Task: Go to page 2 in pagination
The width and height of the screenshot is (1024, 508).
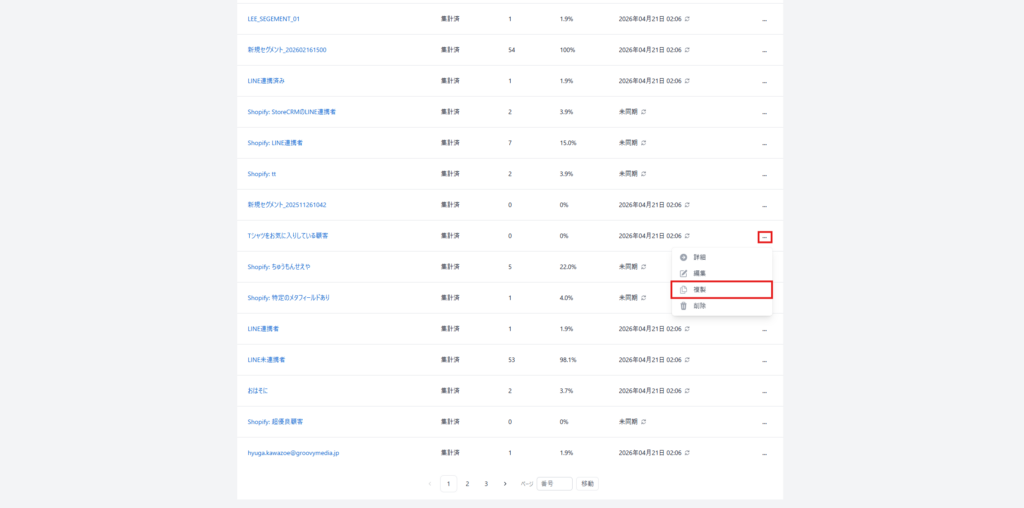Action: coord(467,484)
